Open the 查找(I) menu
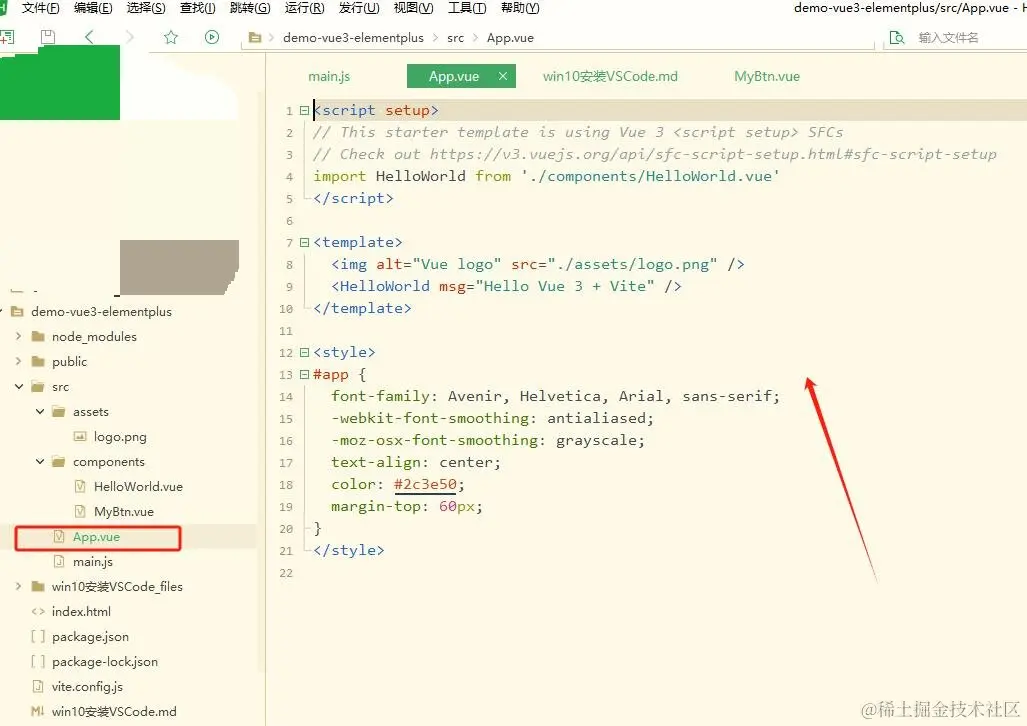Screen dimensions: 1027x726 198,8
